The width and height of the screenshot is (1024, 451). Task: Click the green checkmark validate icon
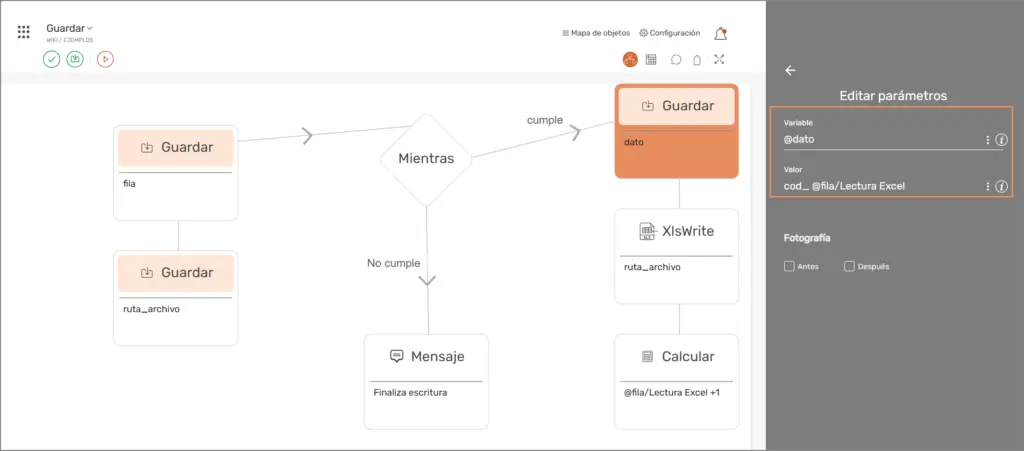click(x=51, y=59)
